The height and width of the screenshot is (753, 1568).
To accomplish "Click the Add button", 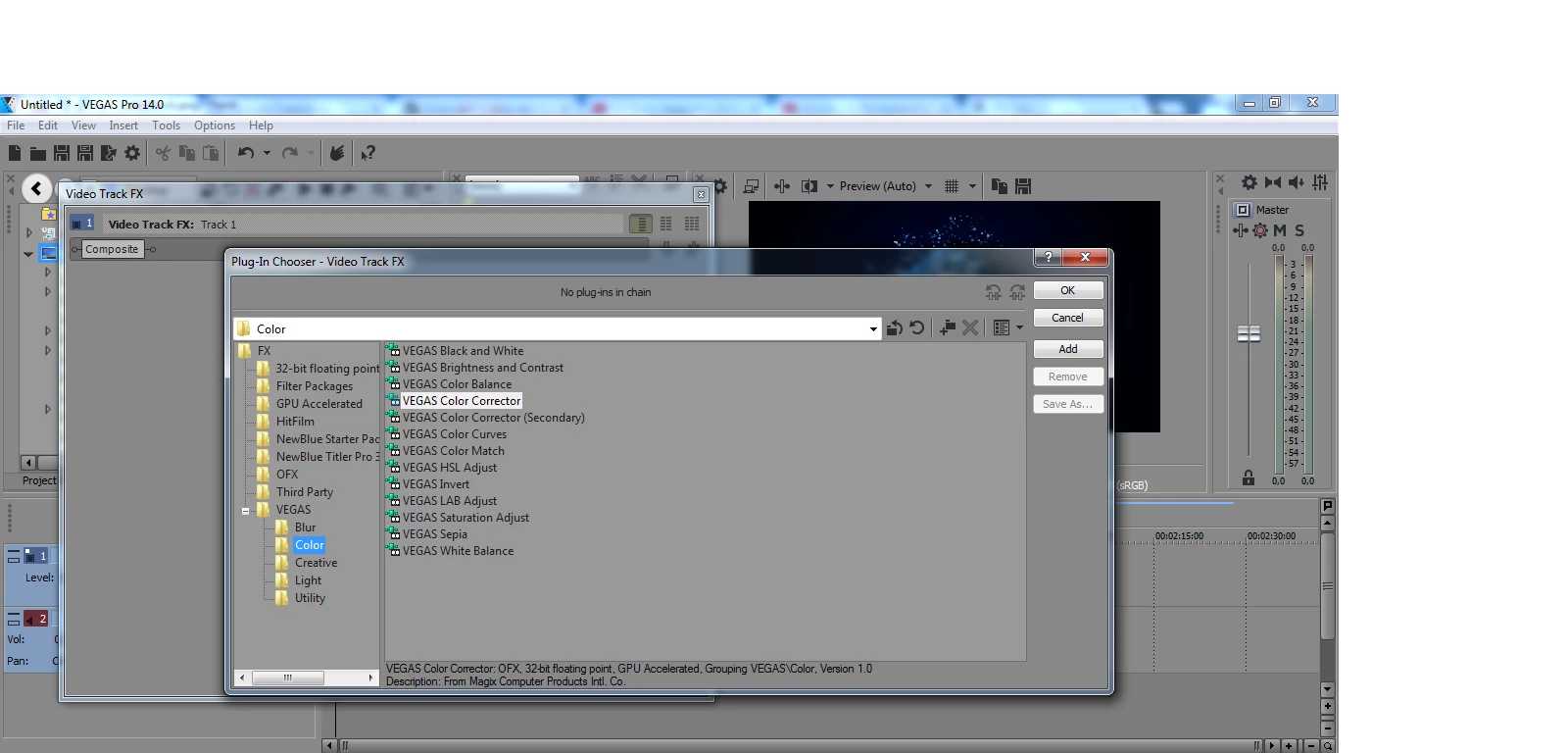I will [x=1068, y=349].
